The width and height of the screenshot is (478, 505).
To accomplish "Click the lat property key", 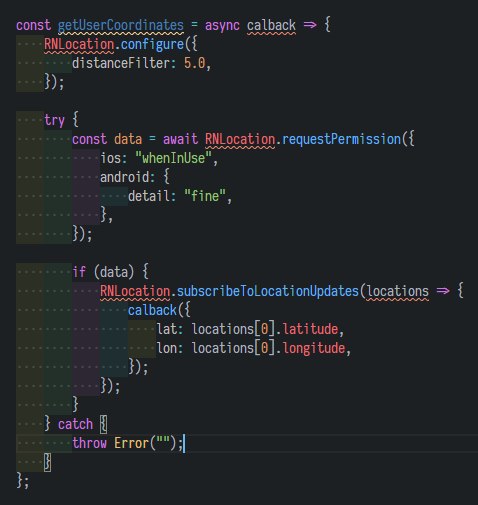I will pyautogui.click(x=166, y=329).
